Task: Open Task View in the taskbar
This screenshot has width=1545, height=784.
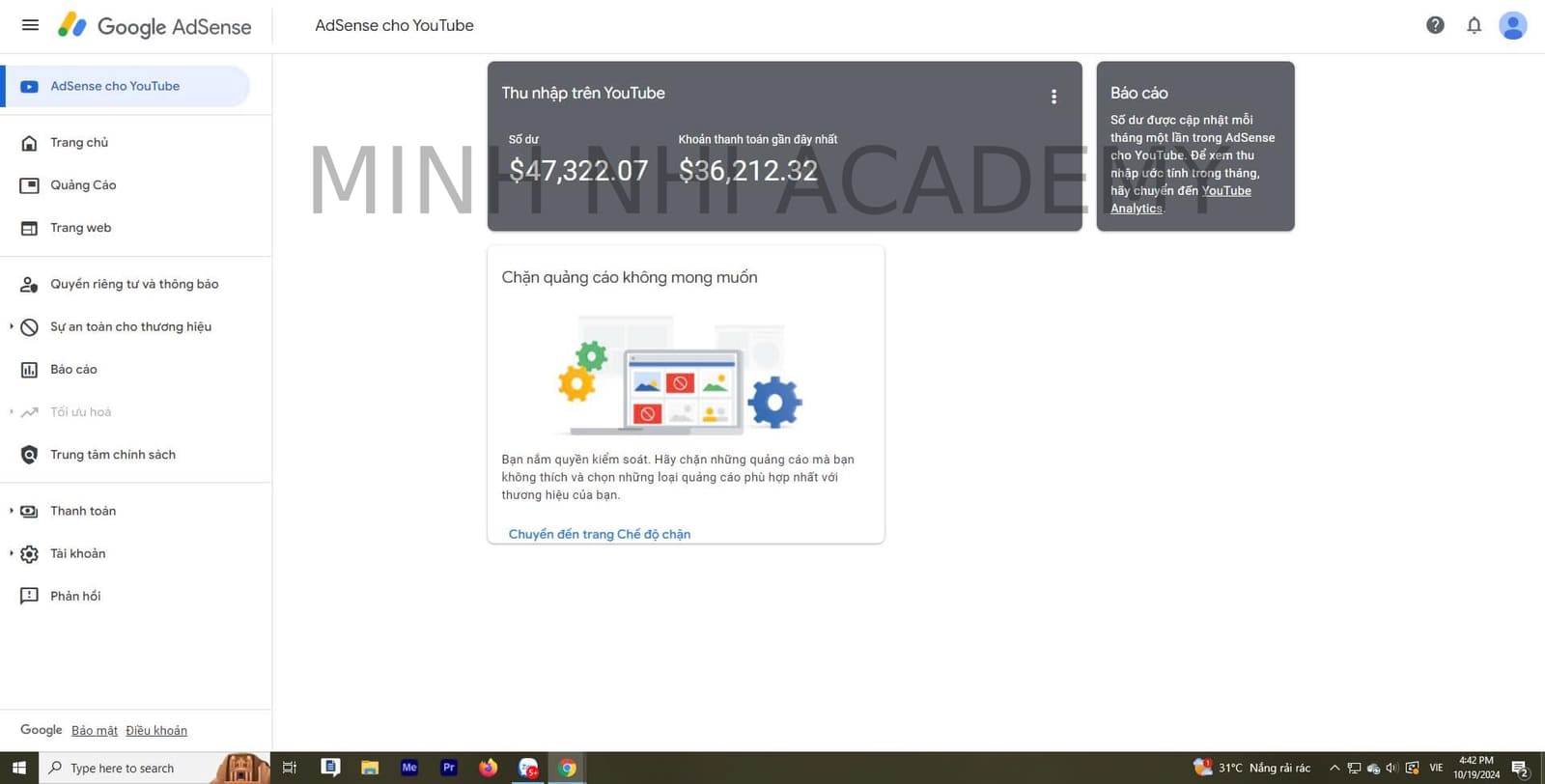Action: point(289,768)
